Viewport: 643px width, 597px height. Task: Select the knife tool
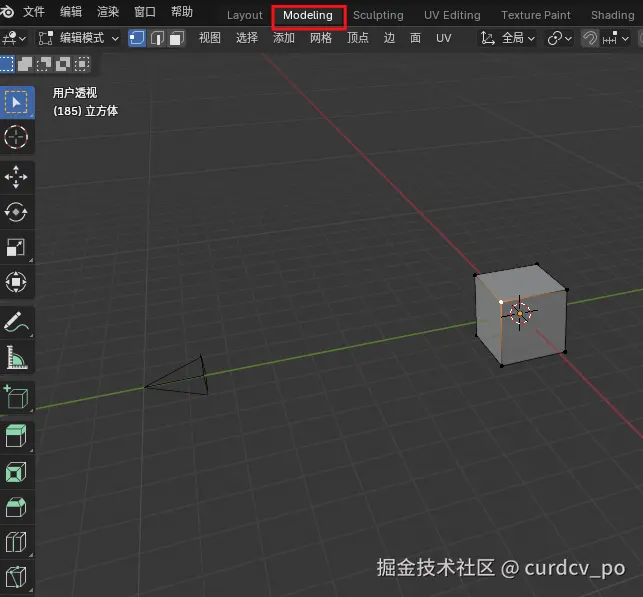point(16,577)
